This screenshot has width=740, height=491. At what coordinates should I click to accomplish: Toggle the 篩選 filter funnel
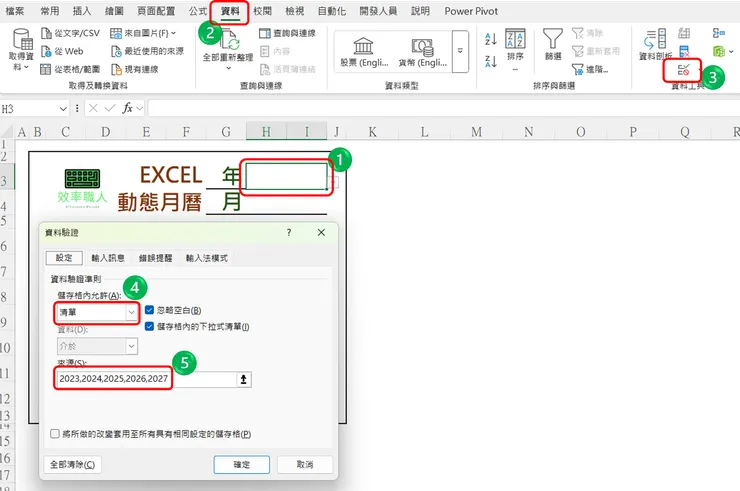[553, 44]
